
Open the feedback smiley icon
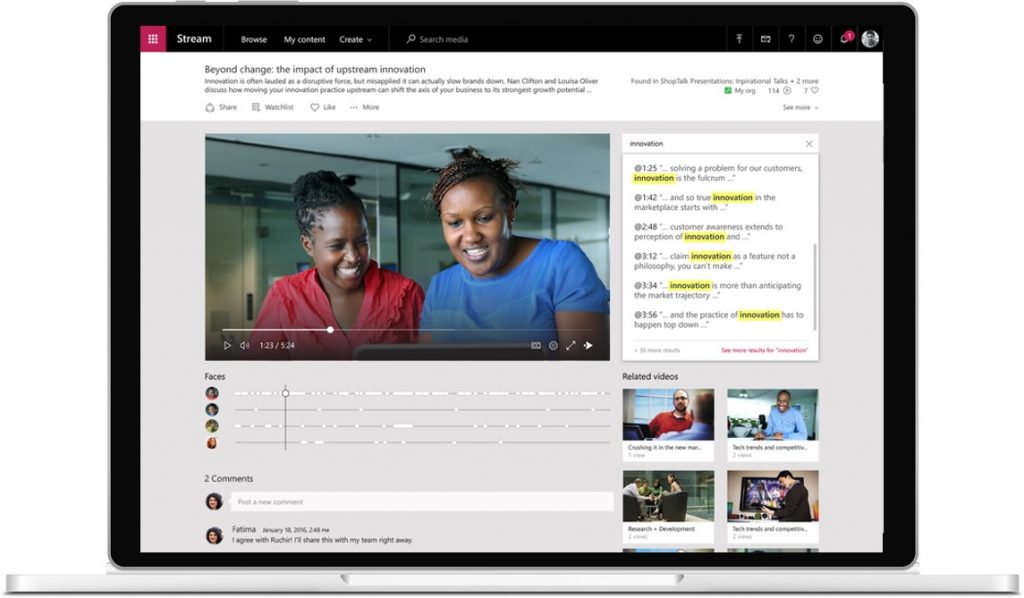(818, 39)
